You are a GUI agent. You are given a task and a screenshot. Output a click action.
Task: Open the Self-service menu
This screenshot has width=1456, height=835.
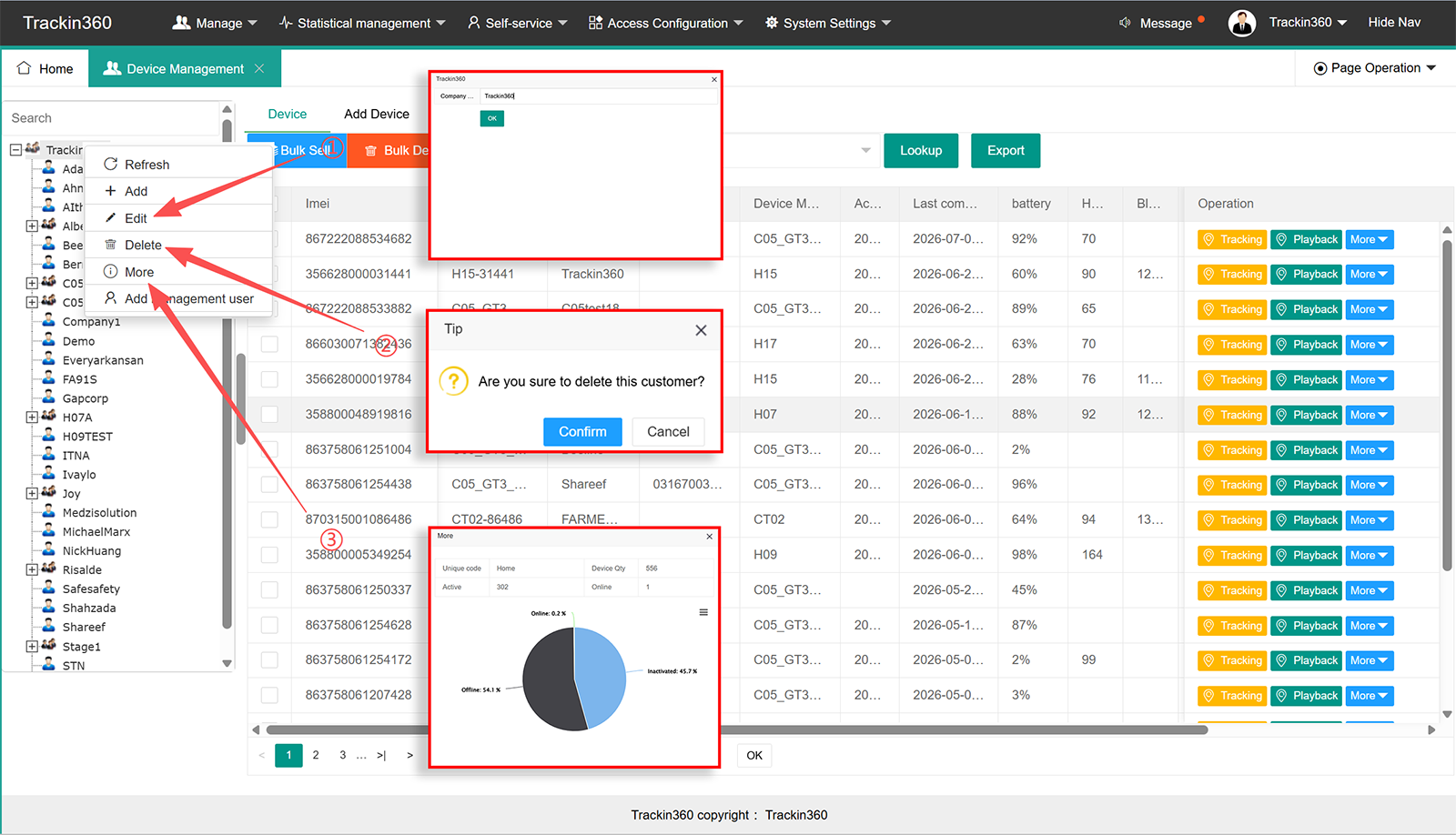[517, 23]
